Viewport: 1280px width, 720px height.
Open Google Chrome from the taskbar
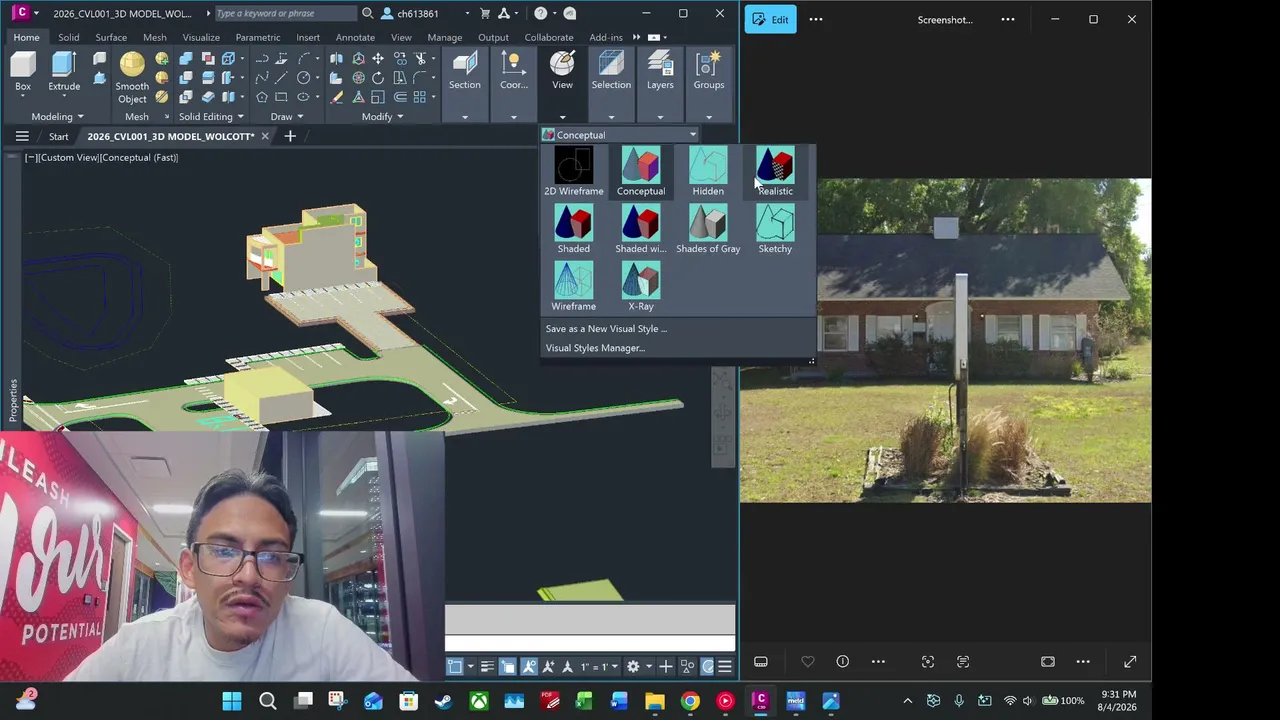[690, 701]
